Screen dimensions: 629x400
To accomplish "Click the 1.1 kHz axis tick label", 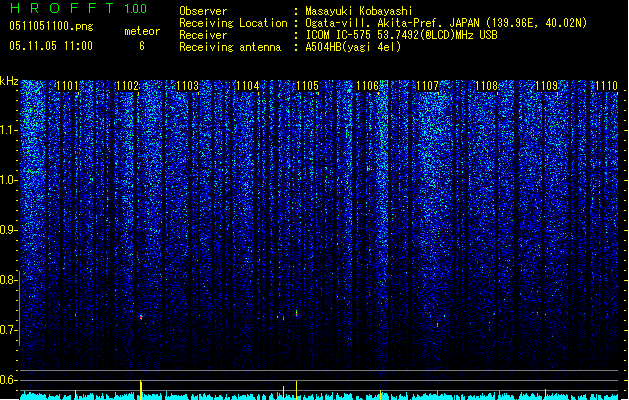I will (8, 130).
